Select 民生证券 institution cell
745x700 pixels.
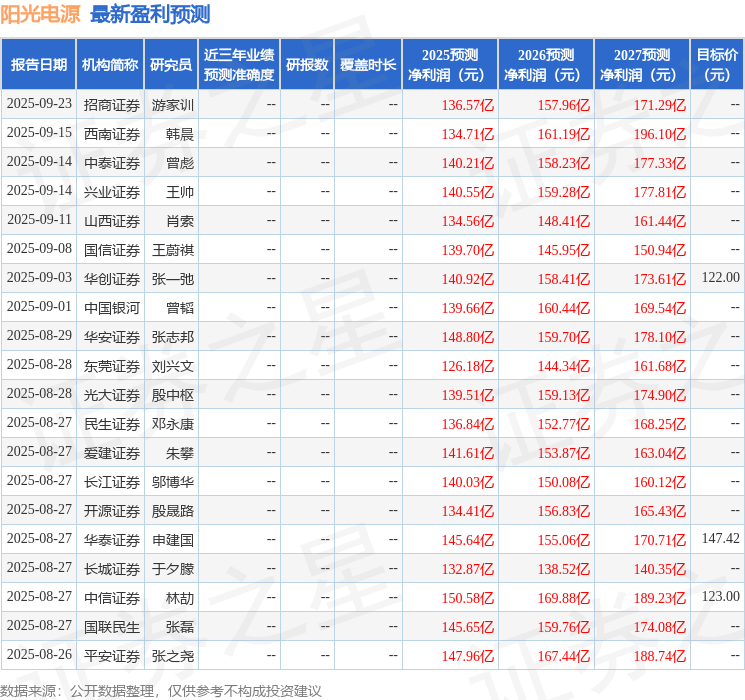click(x=112, y=424)
